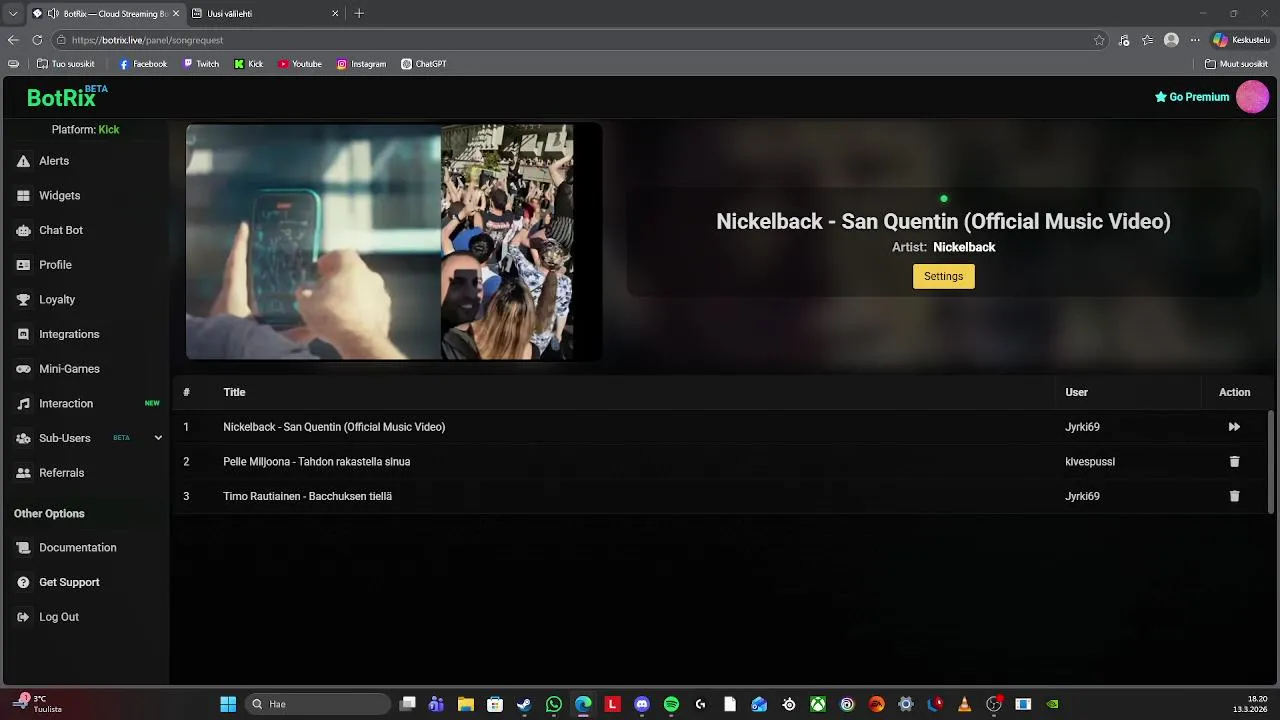This screenshot has width=1280, height=720.
Task: Mute the BotRix tab audio icon
Action: pos(53,14)
